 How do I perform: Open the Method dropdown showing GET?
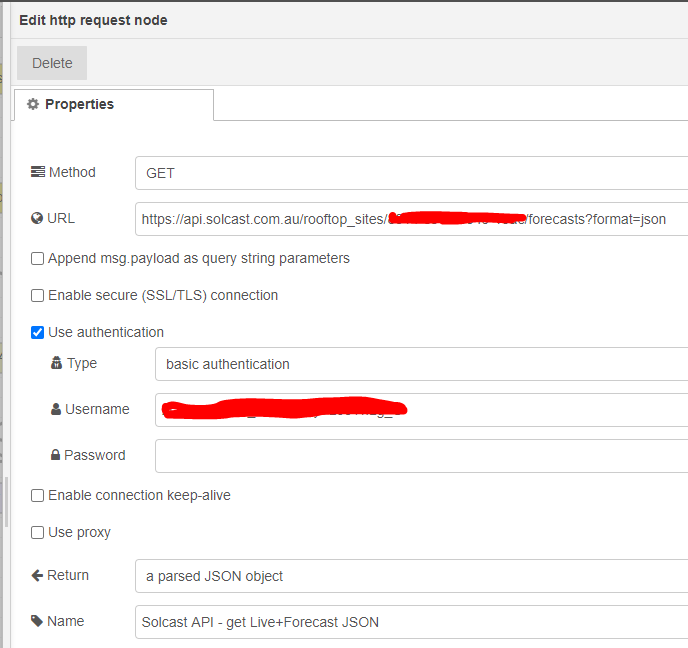410,173
